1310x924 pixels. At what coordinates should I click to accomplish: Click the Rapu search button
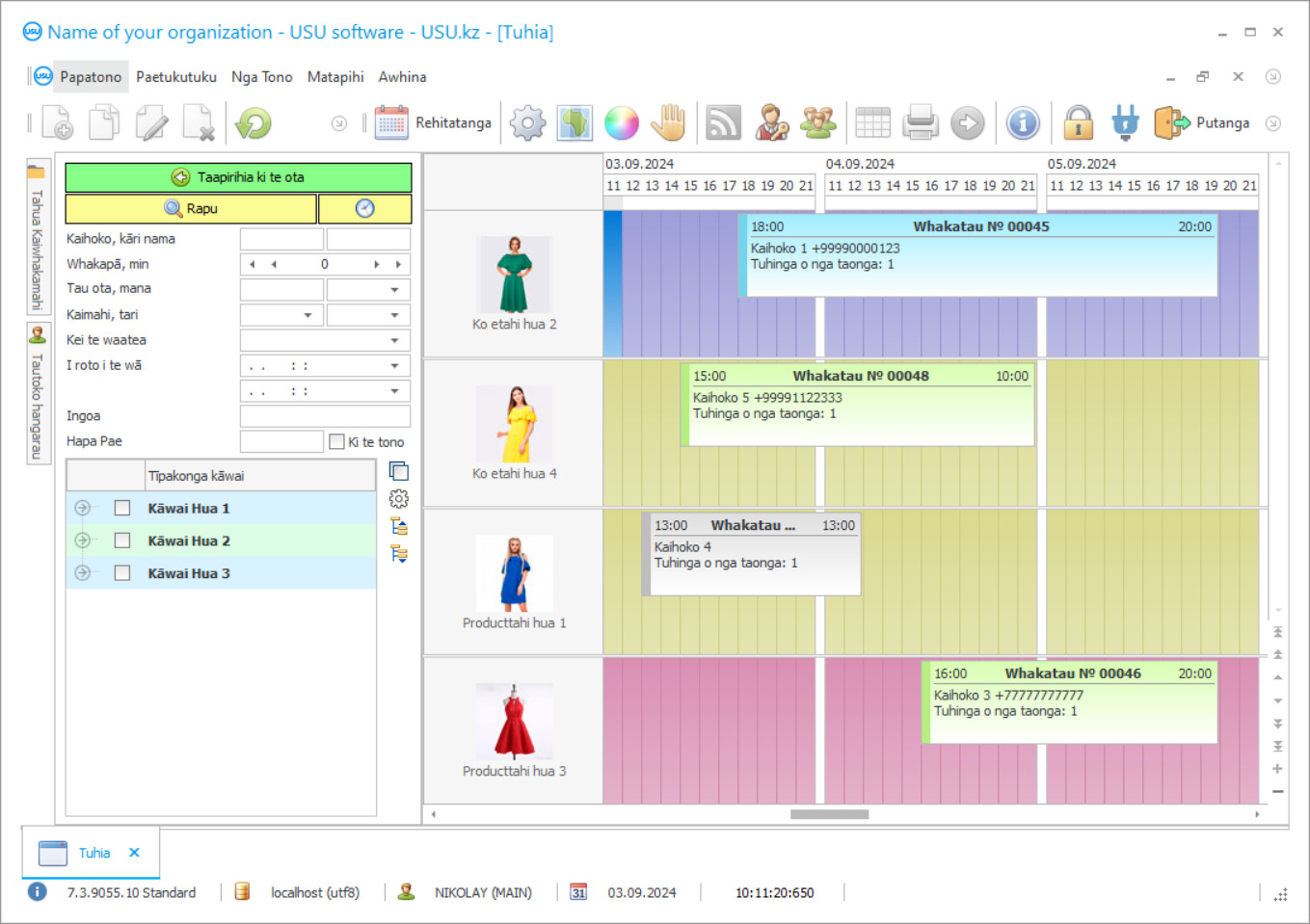(x=191, y=208)
